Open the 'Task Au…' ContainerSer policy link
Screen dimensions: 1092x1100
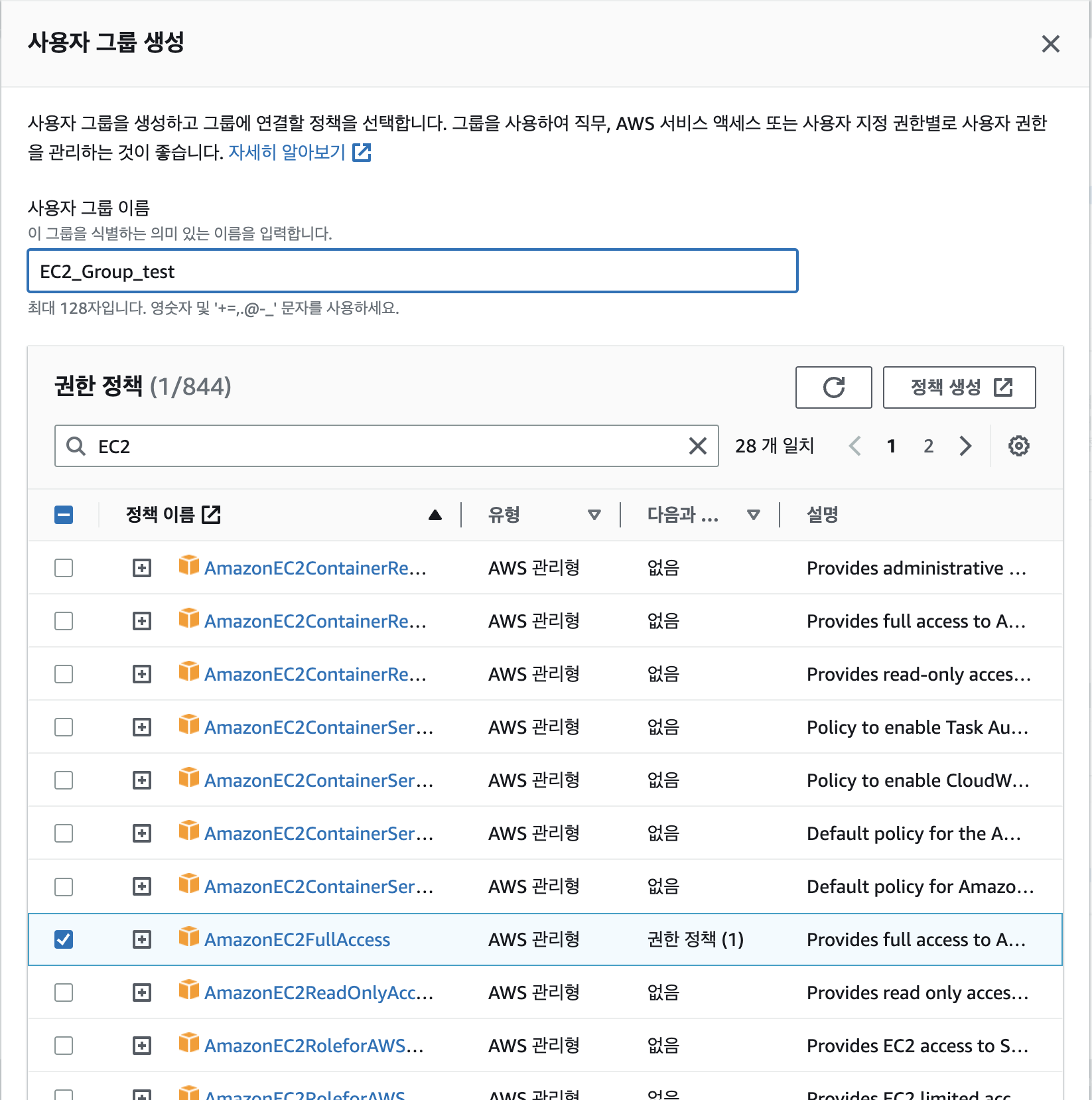click(x=318, y=727)
